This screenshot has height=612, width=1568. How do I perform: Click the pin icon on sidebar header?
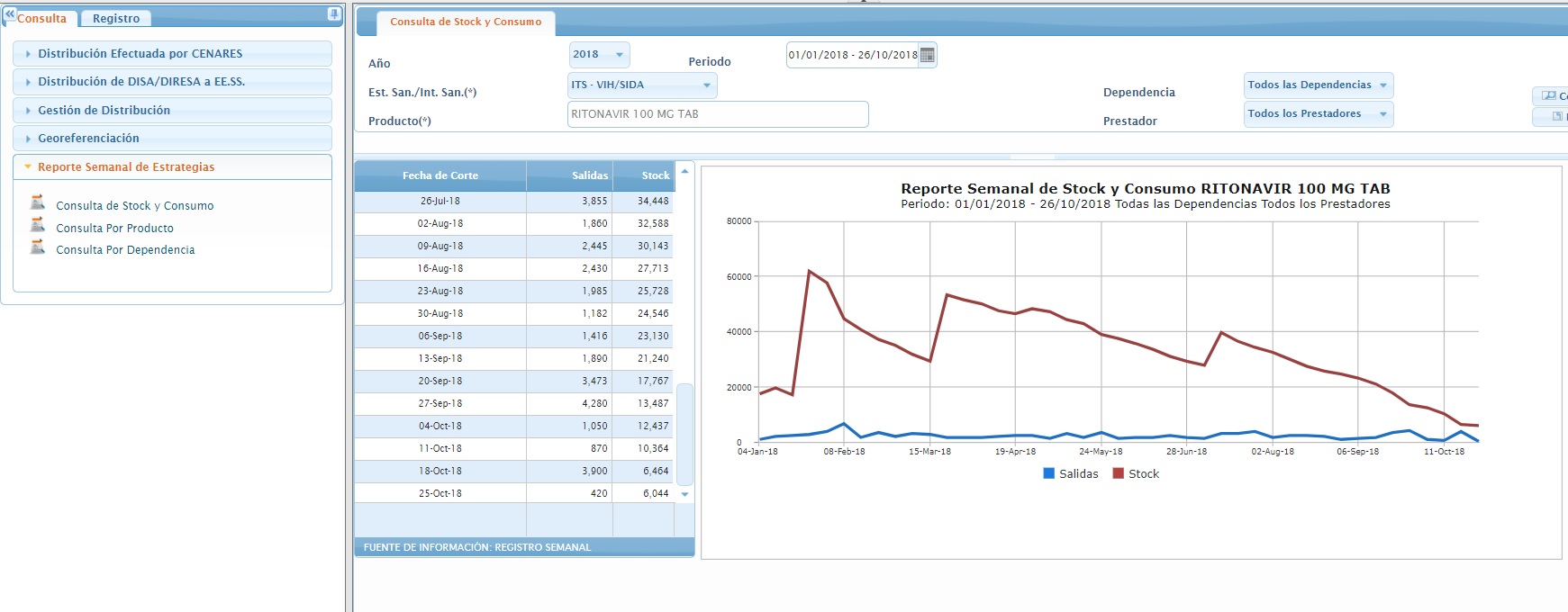click(334, 14)
